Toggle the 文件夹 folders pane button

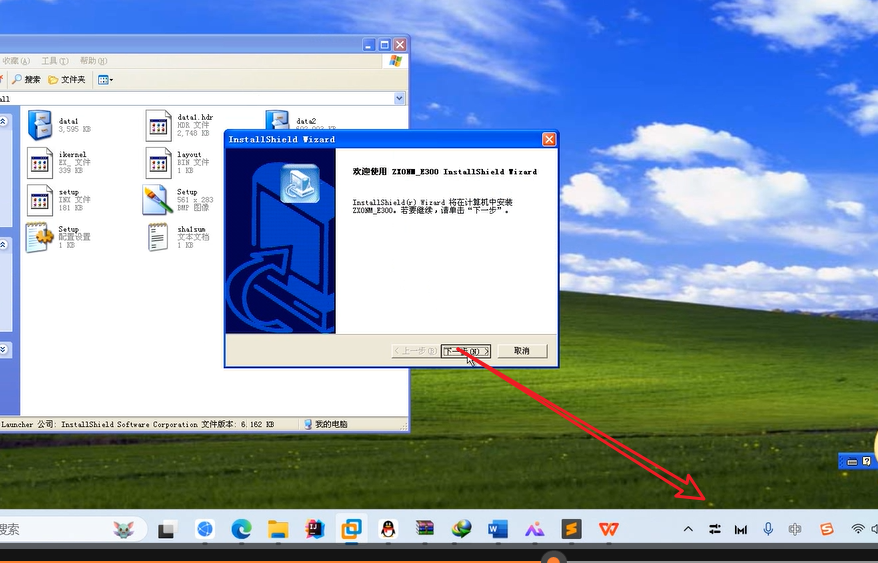[67, 80]
